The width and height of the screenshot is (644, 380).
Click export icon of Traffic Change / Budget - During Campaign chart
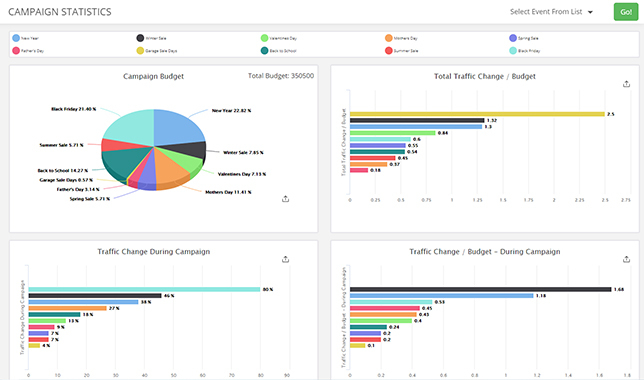(626, 259)
